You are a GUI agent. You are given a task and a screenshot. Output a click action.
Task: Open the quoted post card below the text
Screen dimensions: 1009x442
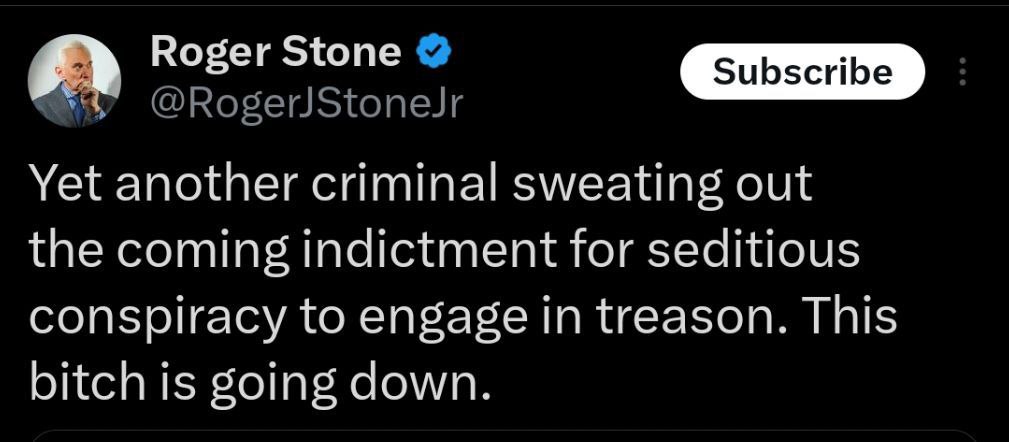point(504,436)
